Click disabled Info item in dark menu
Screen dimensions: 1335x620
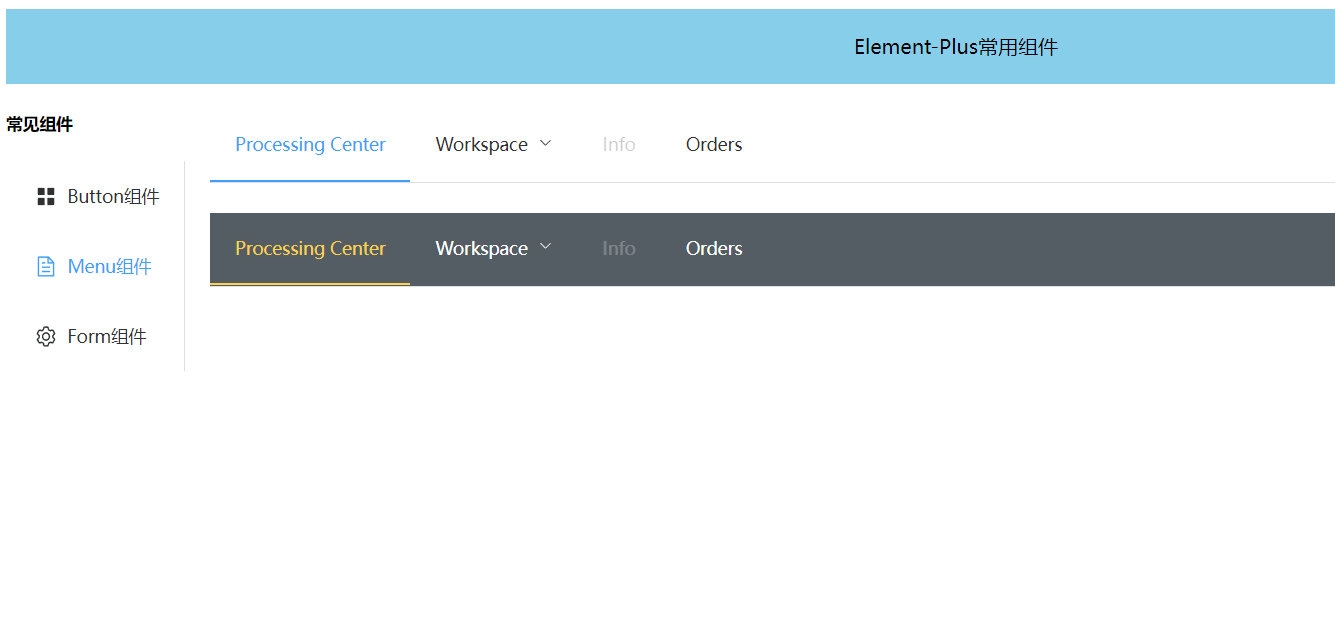(619, 248)
